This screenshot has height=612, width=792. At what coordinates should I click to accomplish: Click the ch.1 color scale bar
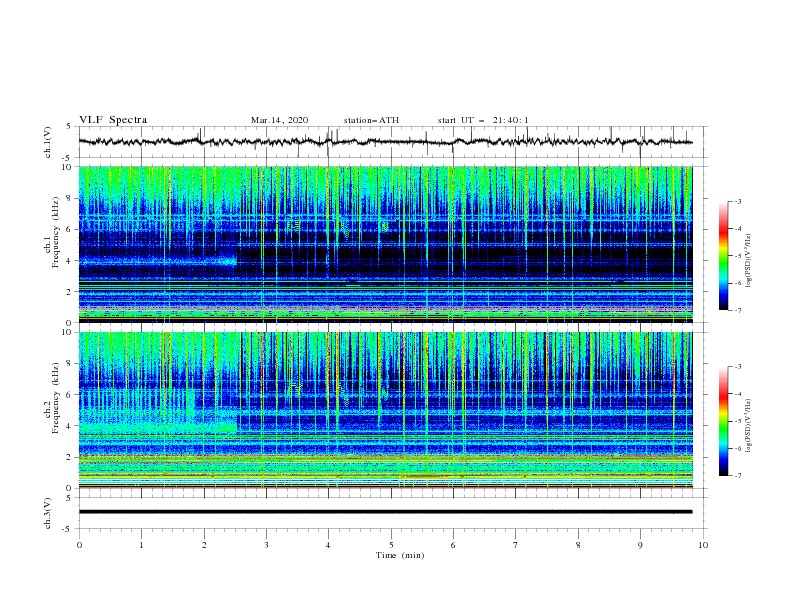723,256
